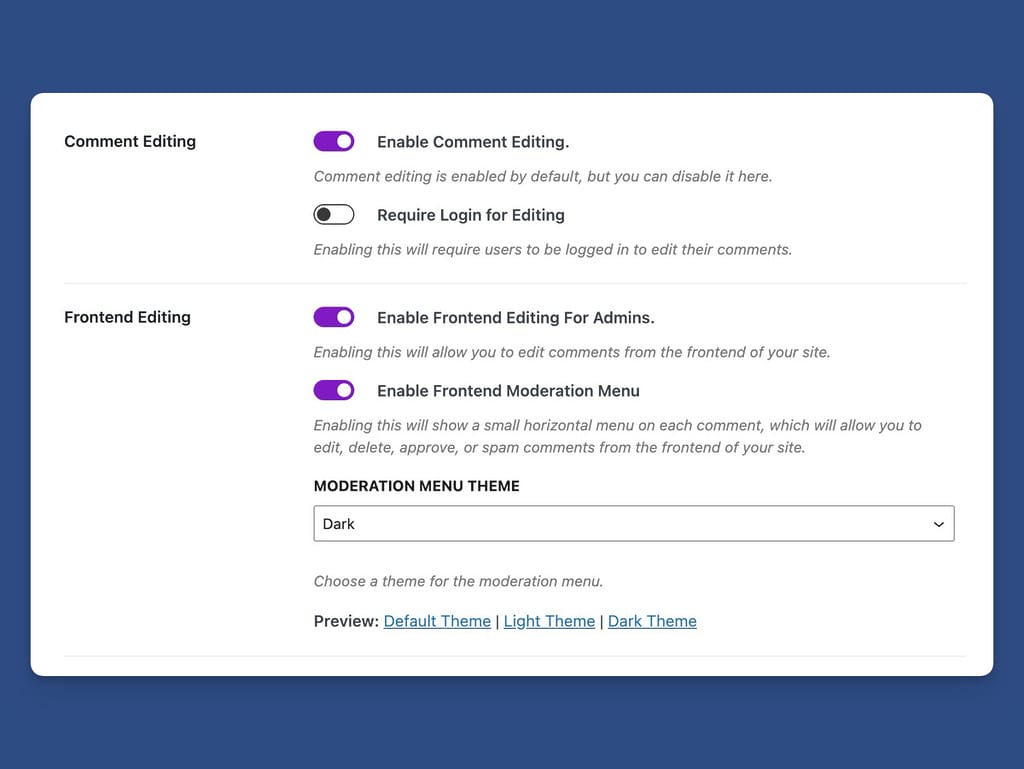Open the Default Theme preview link

(437, 621)
